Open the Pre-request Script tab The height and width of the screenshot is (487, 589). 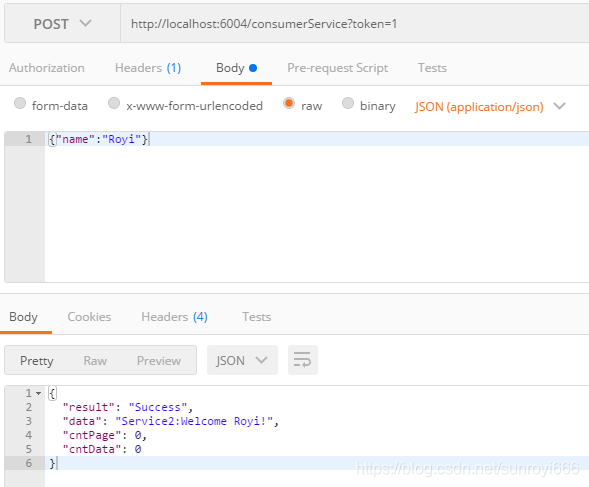coord(337,68)
